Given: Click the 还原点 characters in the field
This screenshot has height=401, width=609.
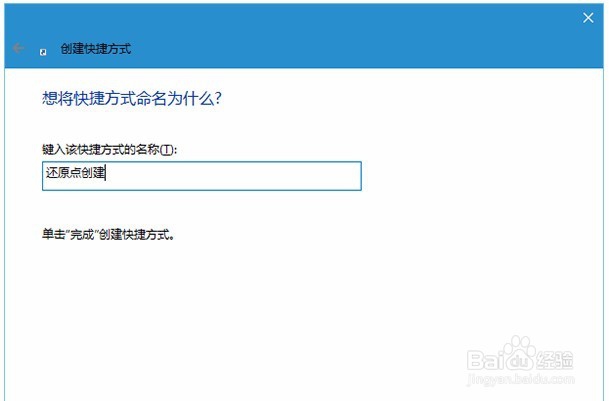Looking at the screenshot, I should click(63, 173).
